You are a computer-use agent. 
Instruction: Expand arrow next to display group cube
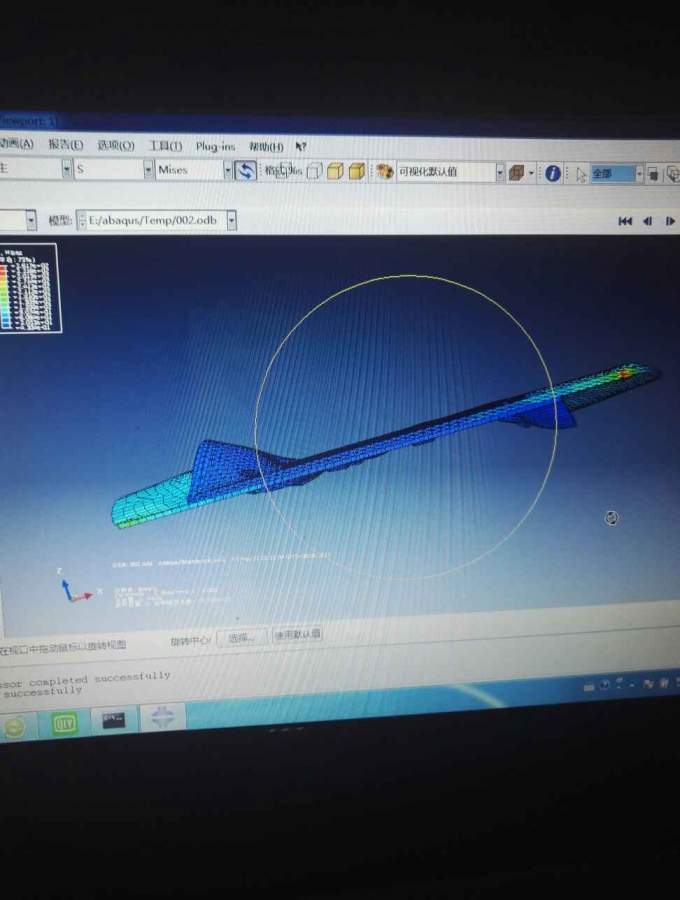(x=531, y=173)
